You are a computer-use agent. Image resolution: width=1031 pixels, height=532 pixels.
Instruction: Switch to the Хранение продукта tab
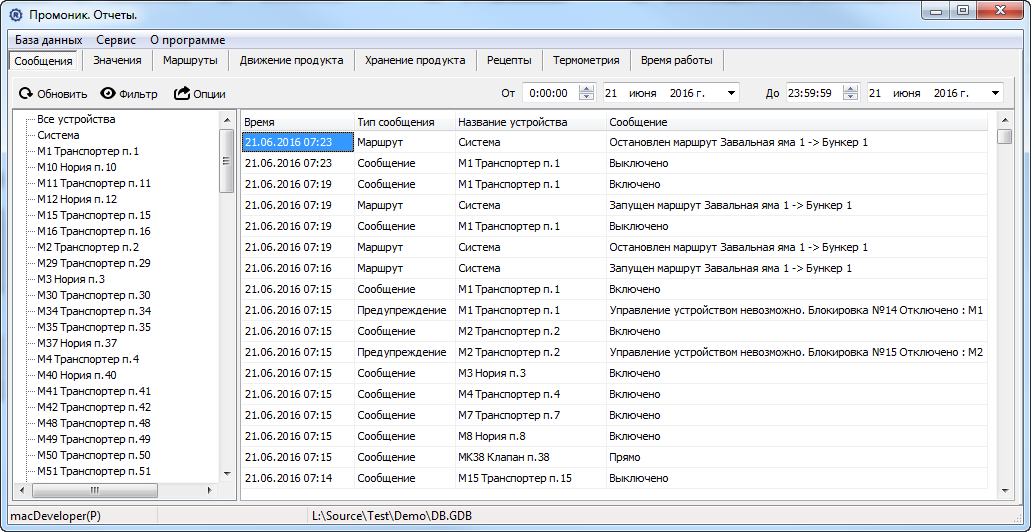415,60
